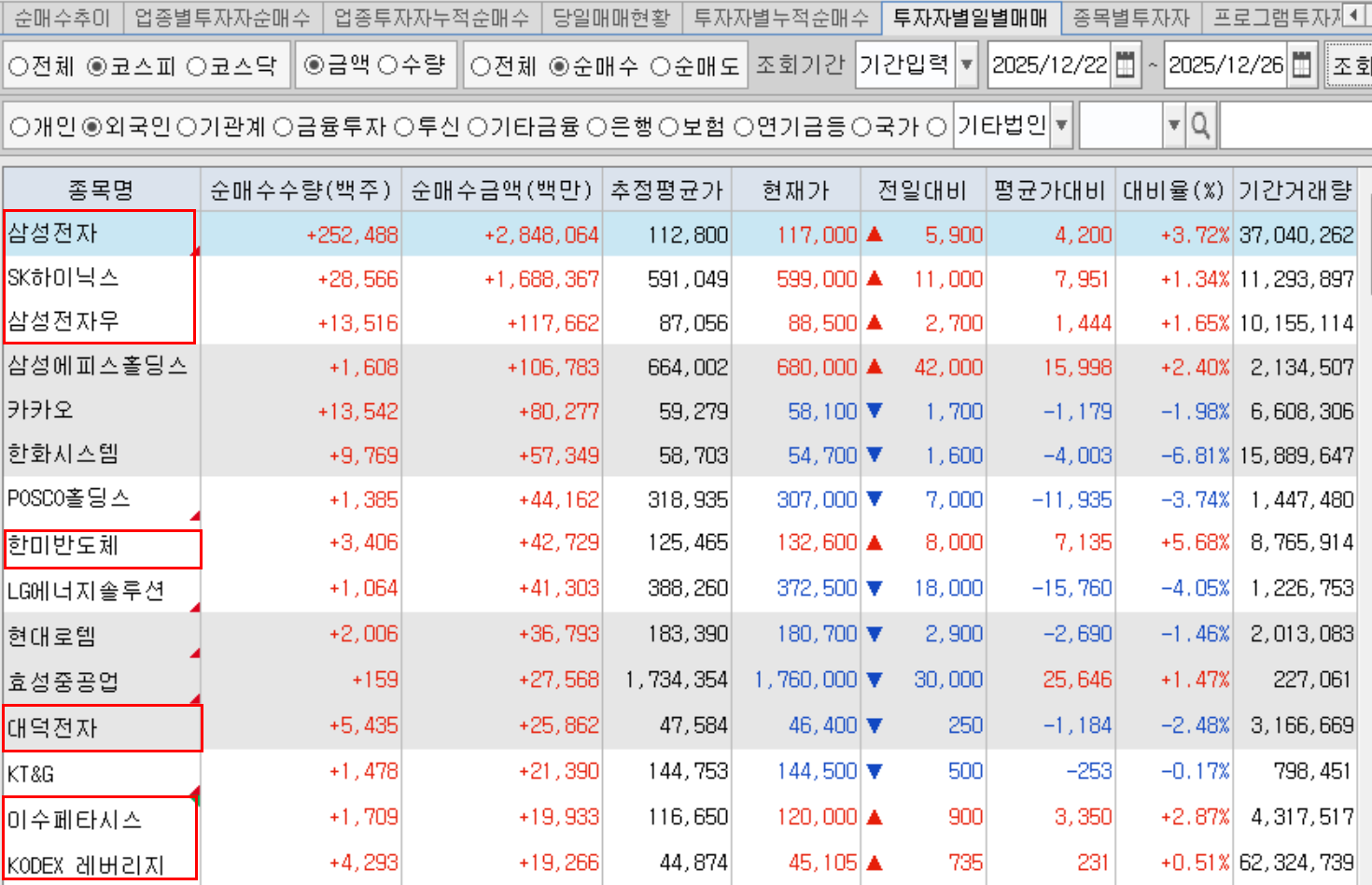The width and height of the screenshot is (1372, 885).
Task: Expand the stock code dropdown arrow
Action: [1173, 126]
